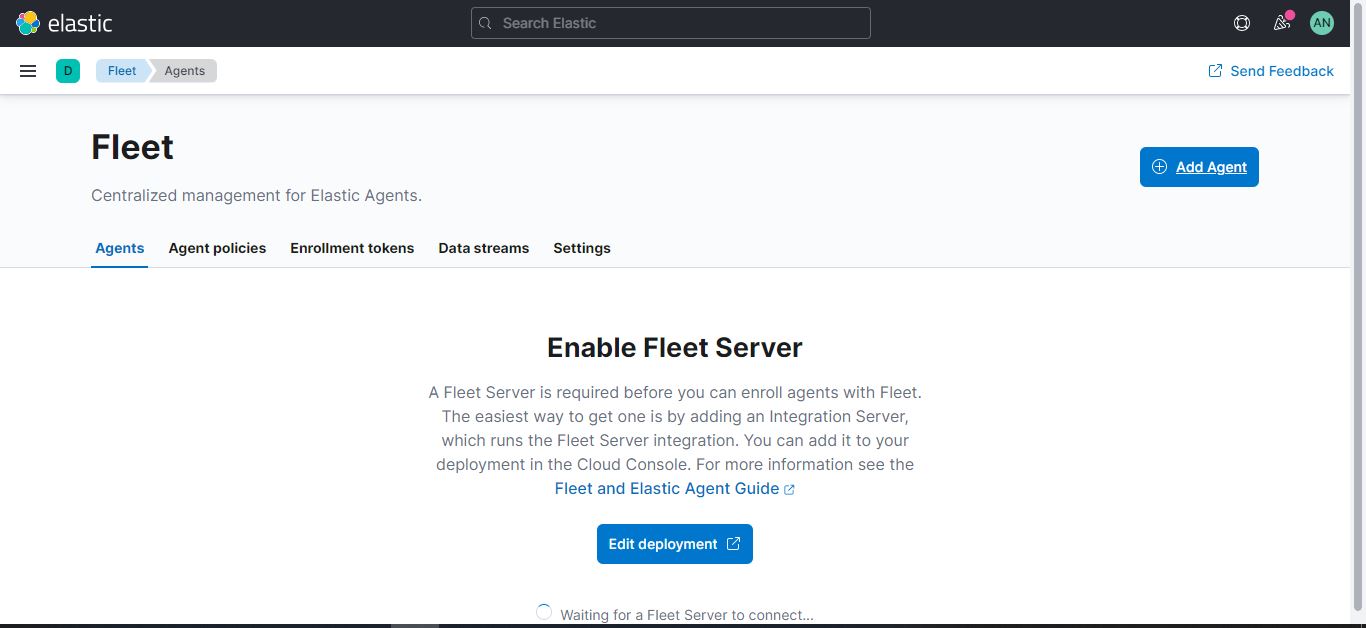Select the green D space icon
Viewport: 1366px width, 628px height.
click(x=68, y=71)
